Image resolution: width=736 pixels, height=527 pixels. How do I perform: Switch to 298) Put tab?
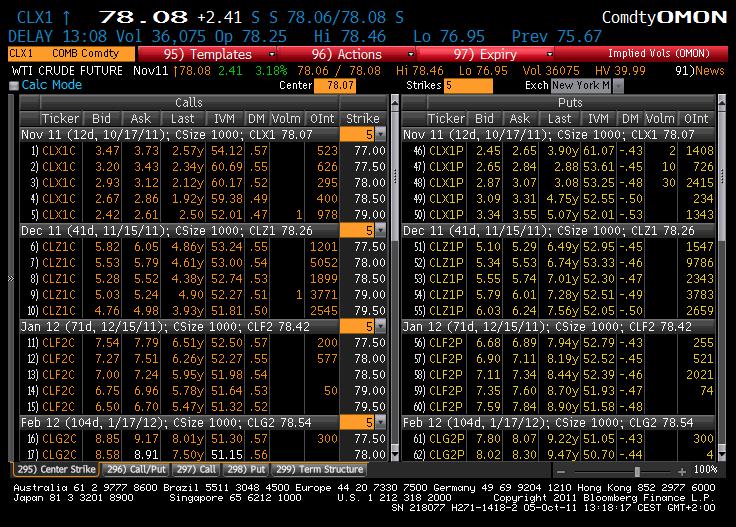point(246,469)
